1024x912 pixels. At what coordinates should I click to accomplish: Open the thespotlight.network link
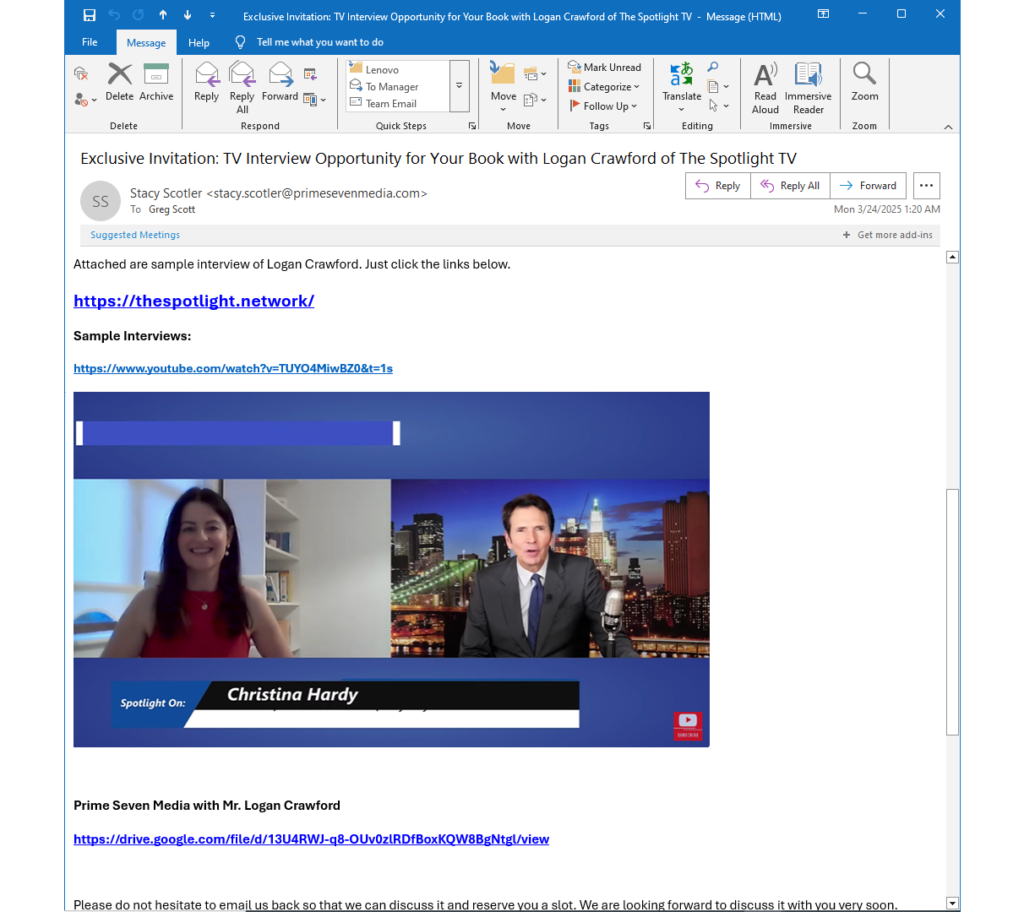click(194, 301)
